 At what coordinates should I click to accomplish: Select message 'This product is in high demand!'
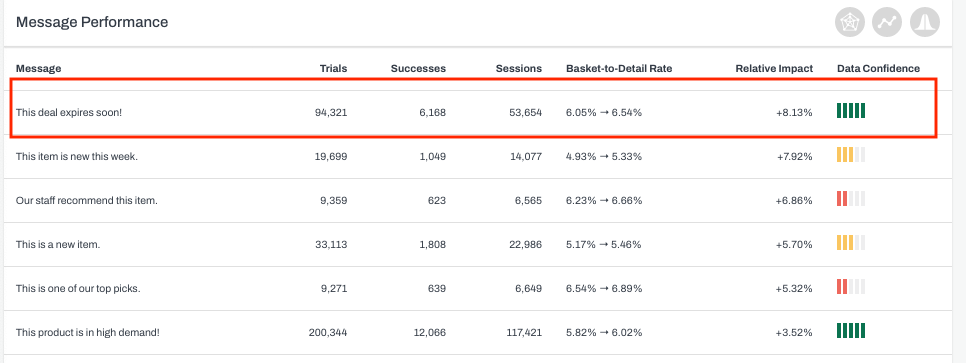click(x=88, y=333)
